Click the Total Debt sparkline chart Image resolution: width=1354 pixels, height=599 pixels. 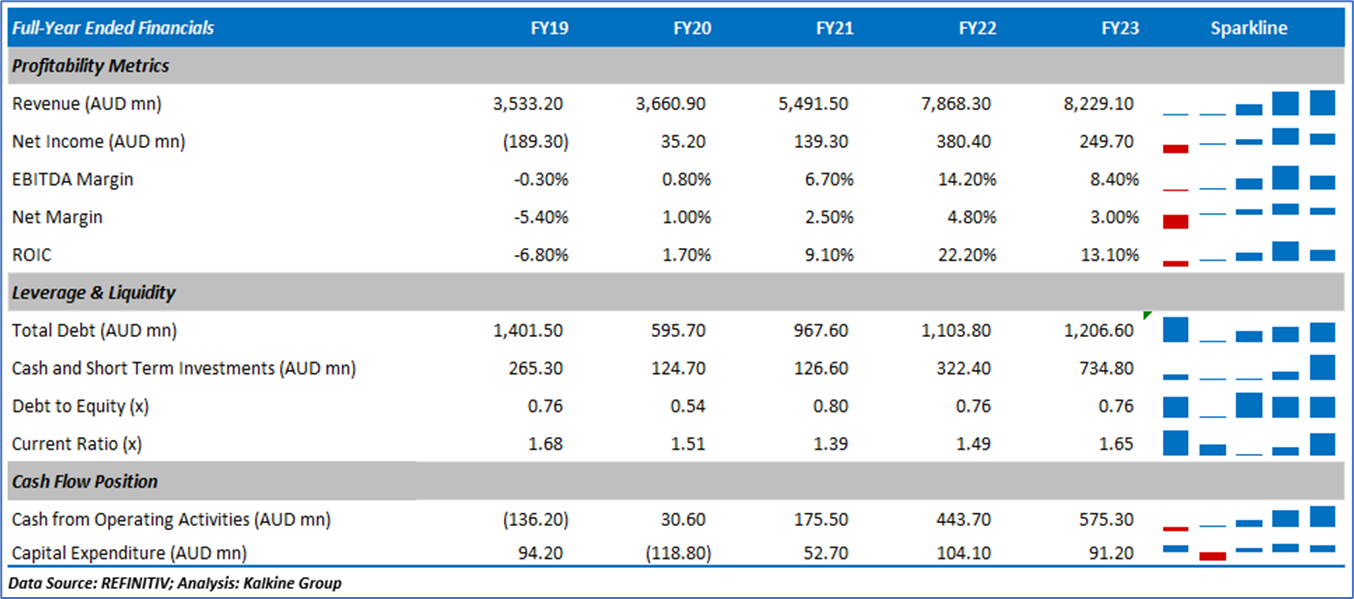[1249, 330]
